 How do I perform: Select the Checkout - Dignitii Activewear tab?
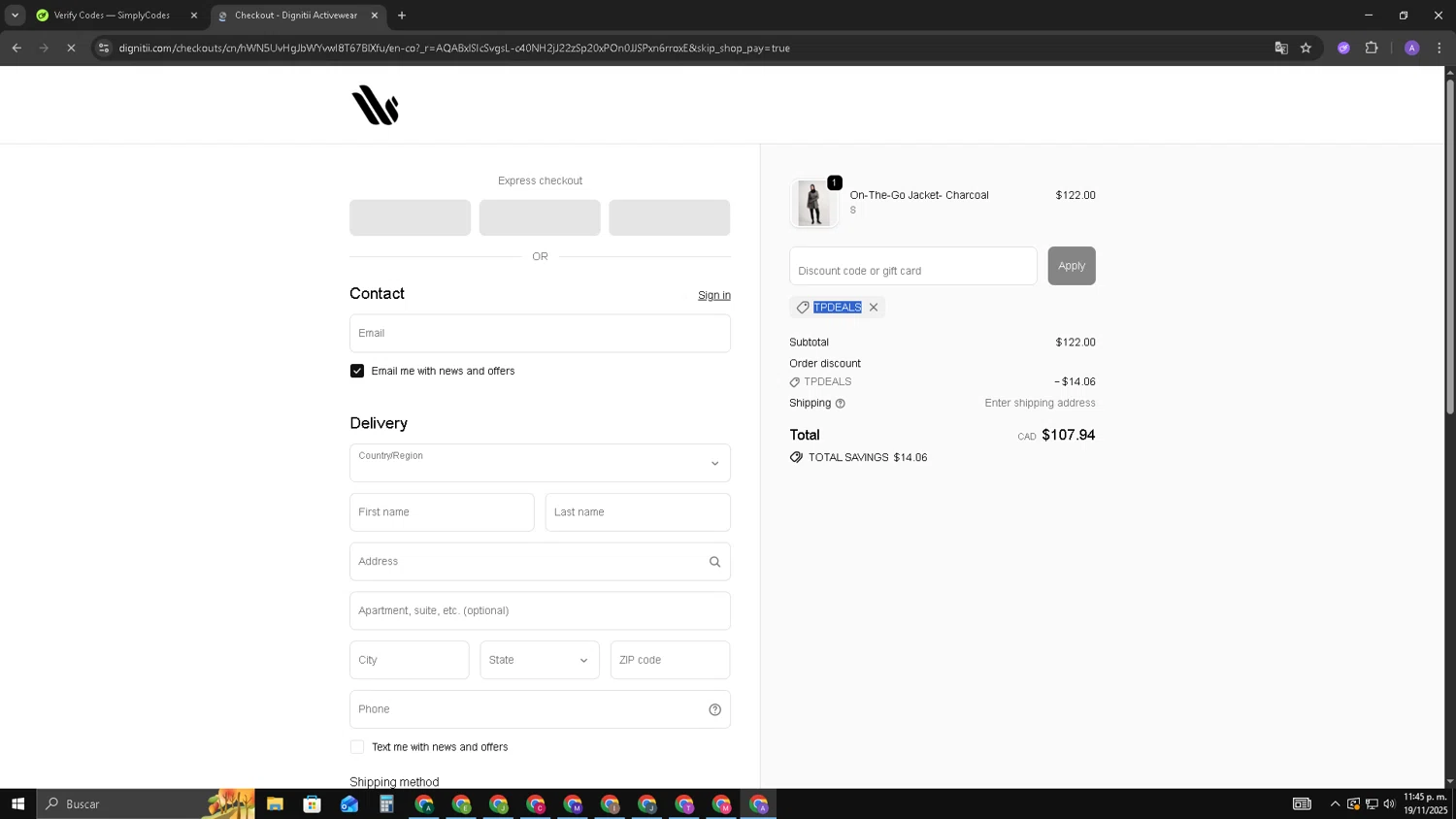[x=296, y=16]
